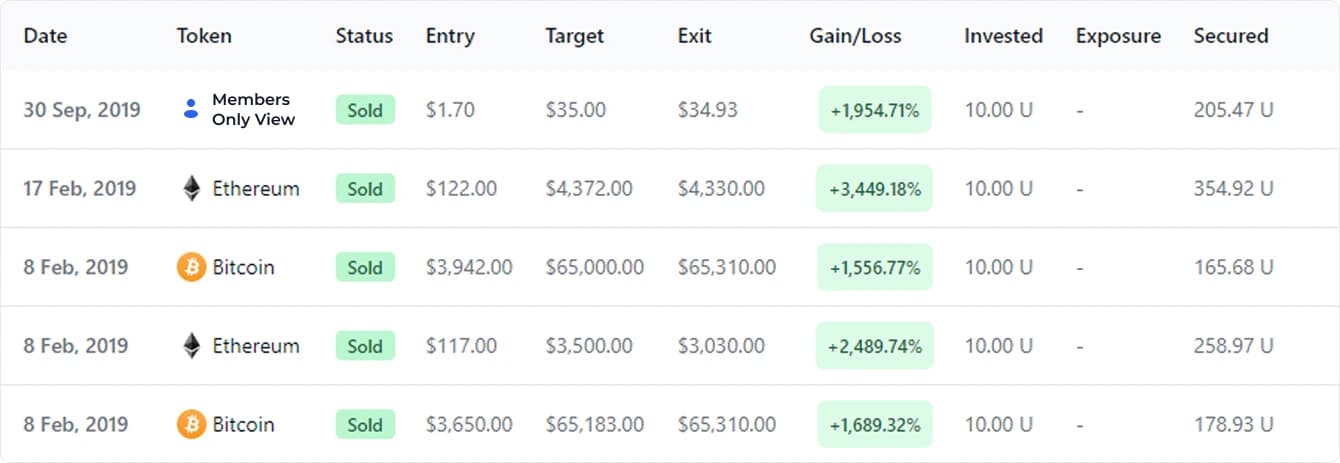Click the Ethereum icon with $117.00 entry
1340x463 pixels.
(191, 346)
